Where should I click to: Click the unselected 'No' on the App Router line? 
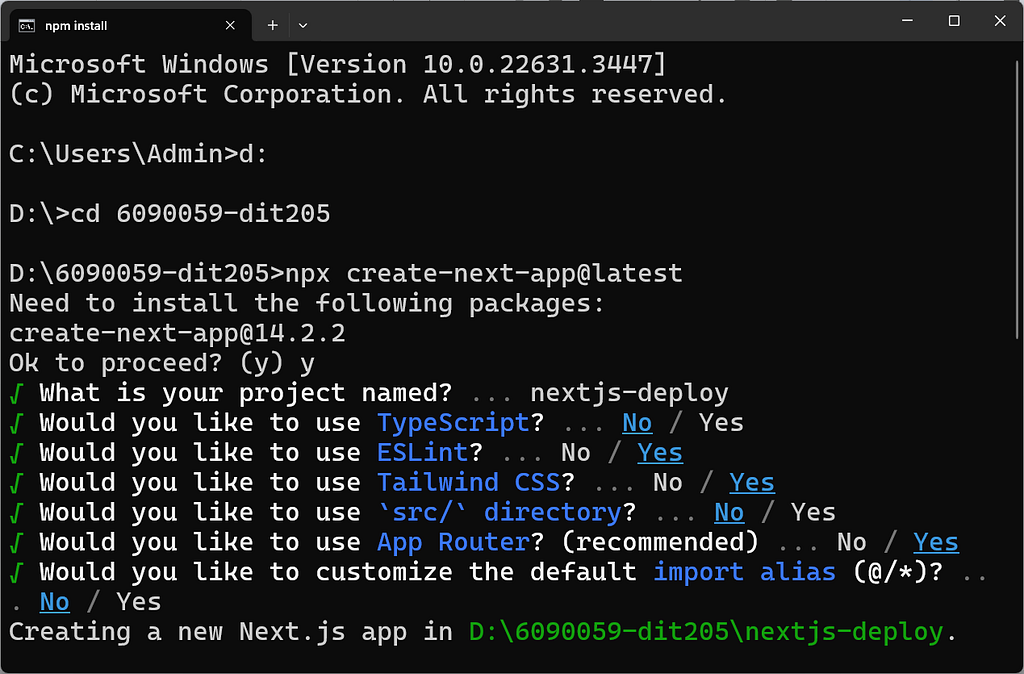coord(852,543)
